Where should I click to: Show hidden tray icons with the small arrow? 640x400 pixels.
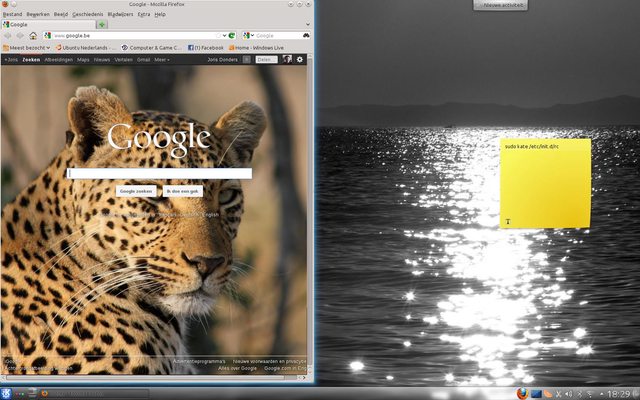[602, 395]
